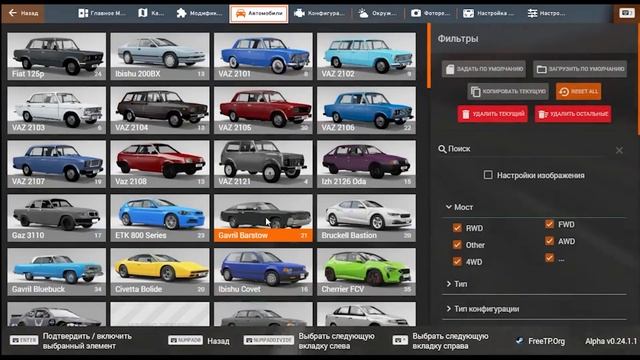
Task: Select the Ibishu 200BX thumbnail
Action: [160, 56]
